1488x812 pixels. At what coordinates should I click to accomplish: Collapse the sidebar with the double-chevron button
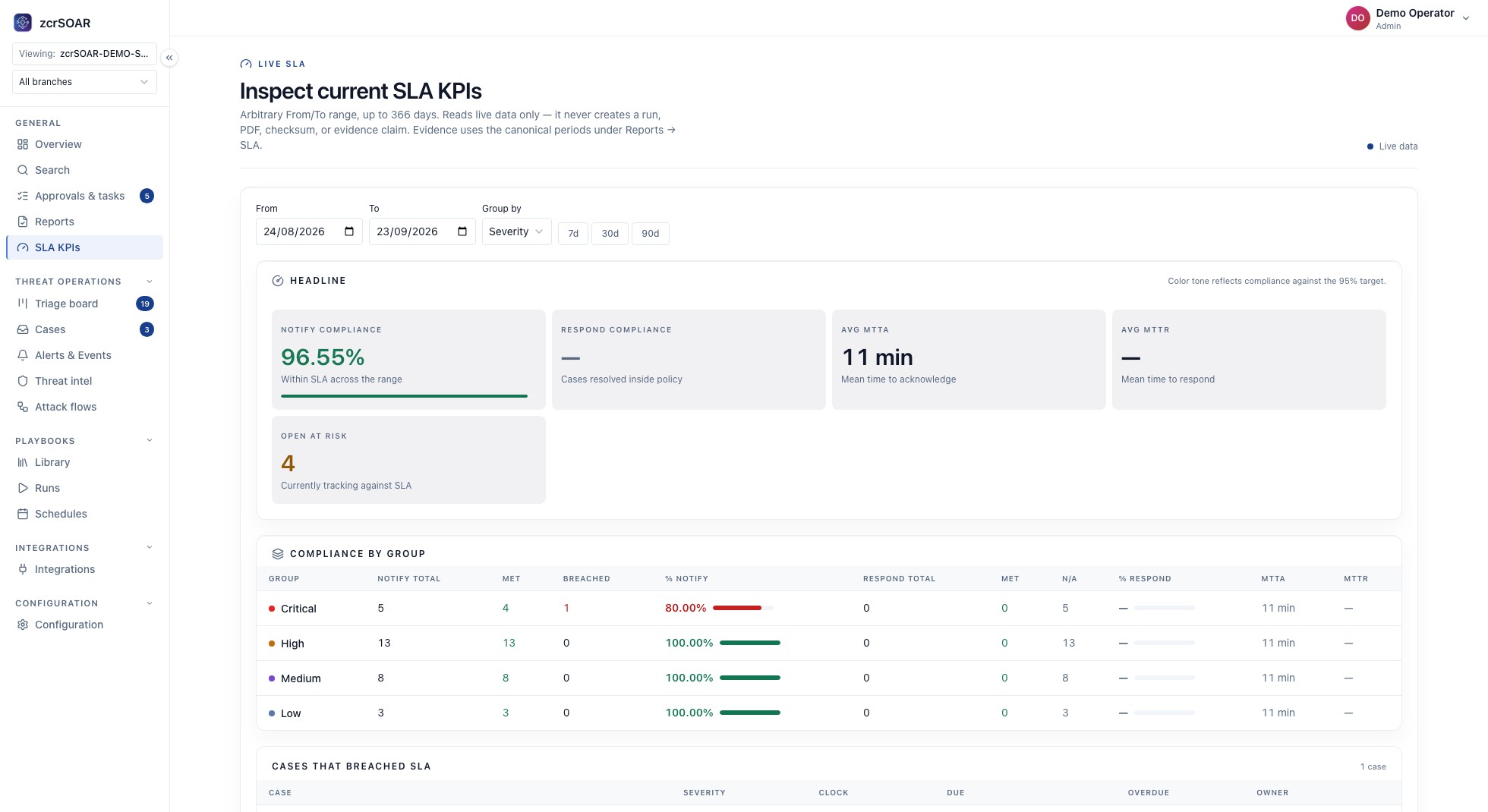(x=169, y=58)
